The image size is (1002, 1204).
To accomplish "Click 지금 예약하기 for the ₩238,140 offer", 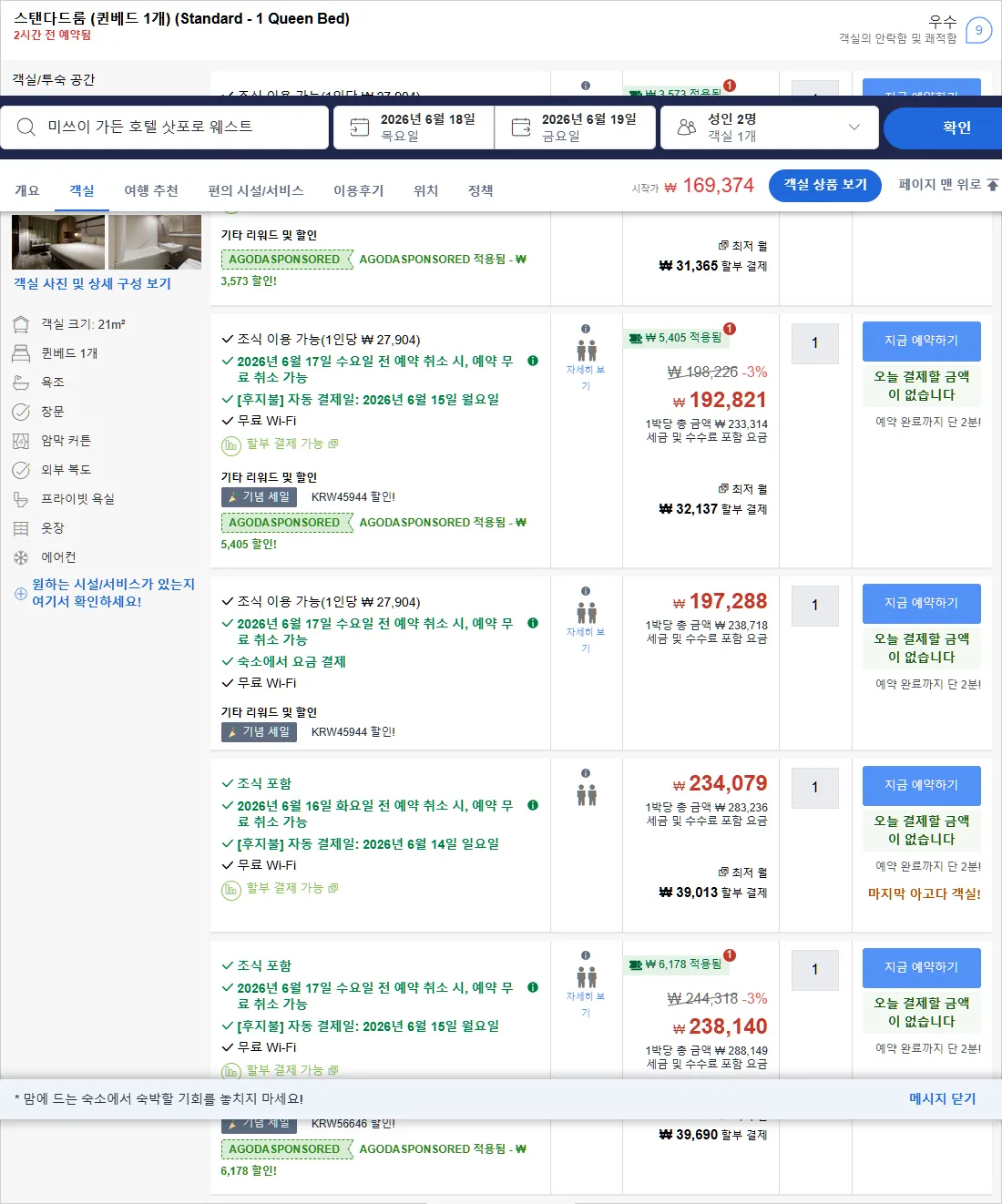I will click(x=922, y=967).
